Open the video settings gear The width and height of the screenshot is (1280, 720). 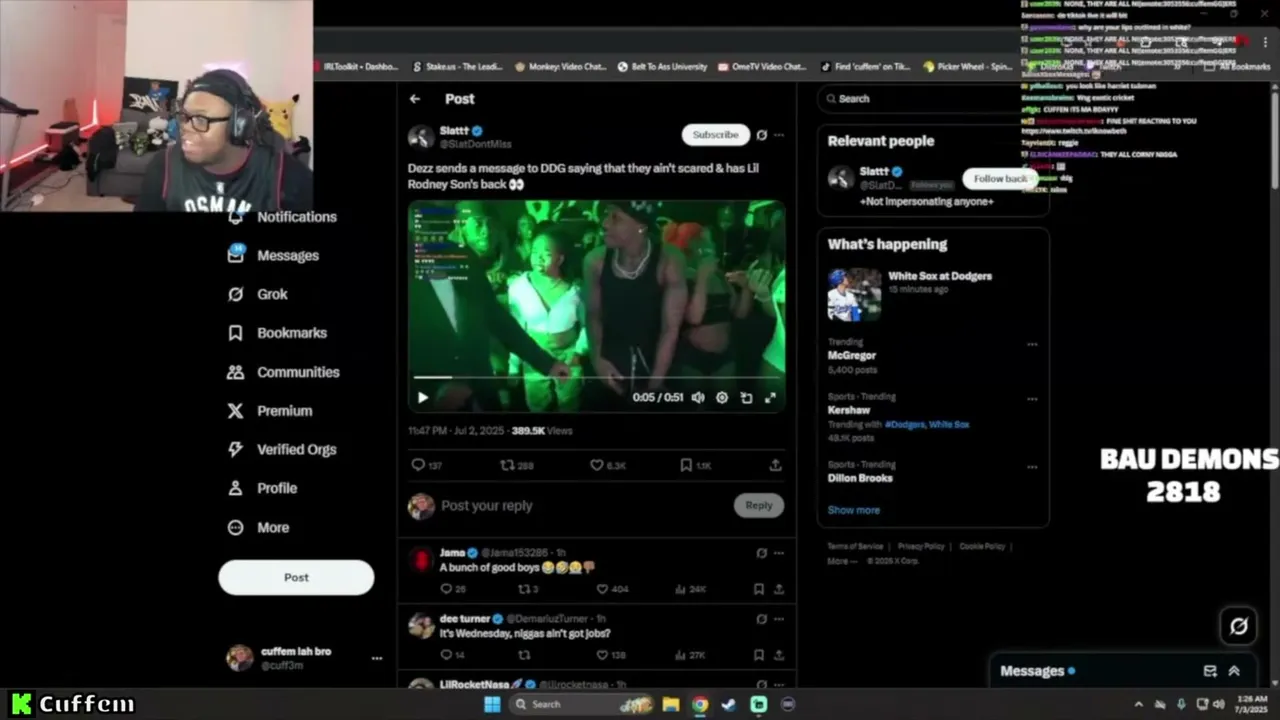pyautogui.click(x=722, y=398)
